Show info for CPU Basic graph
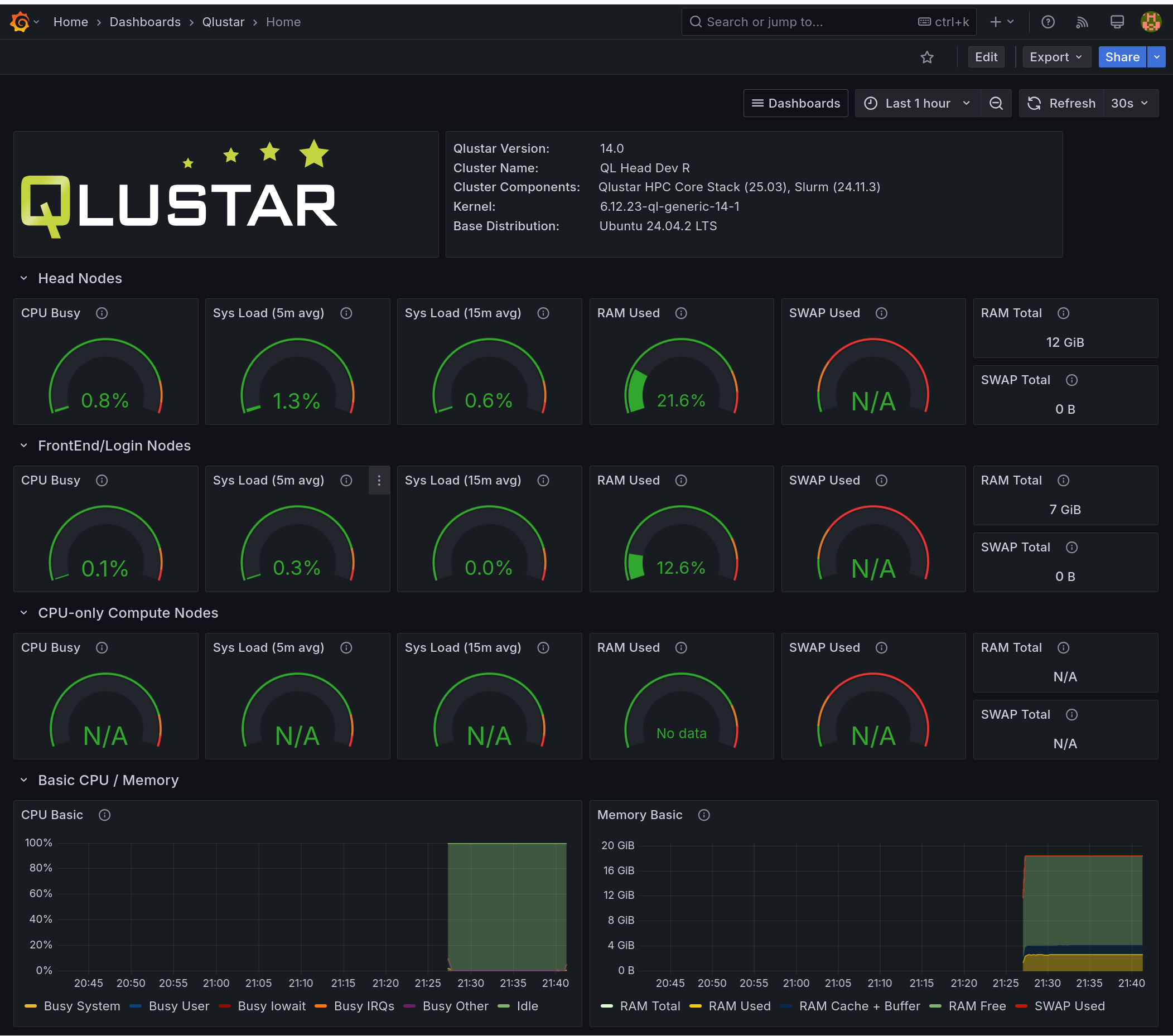 104,815
